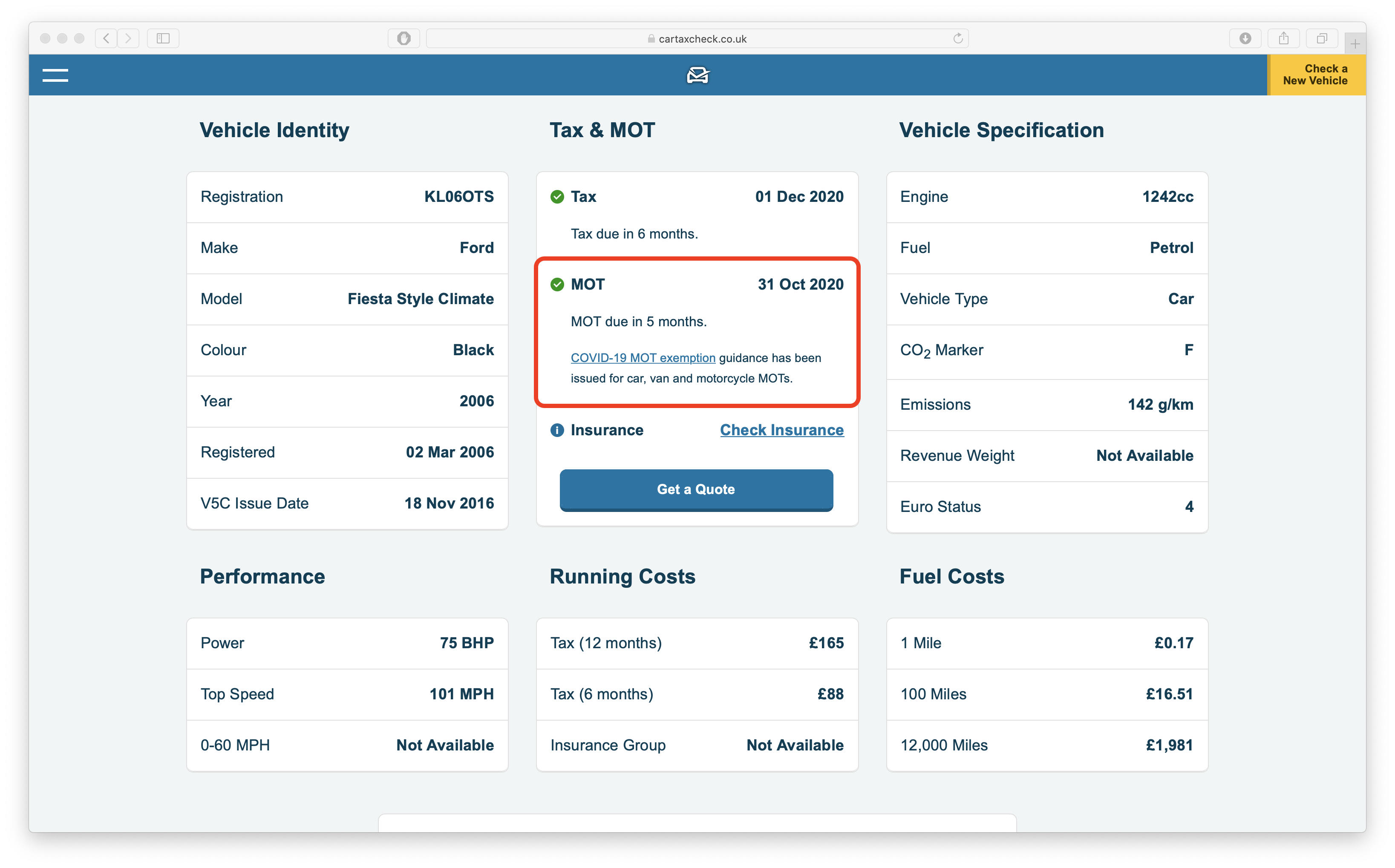1395x868 pixels.
Task: Open the hamburger menu
Action: pos(55,75)
